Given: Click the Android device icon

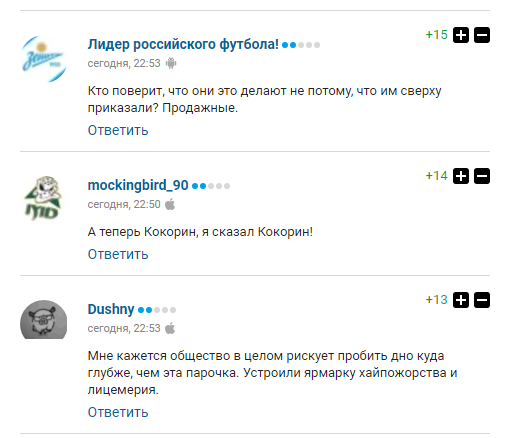Looking at the screenshot, I should pyautogui.click(x=171, y=63).
